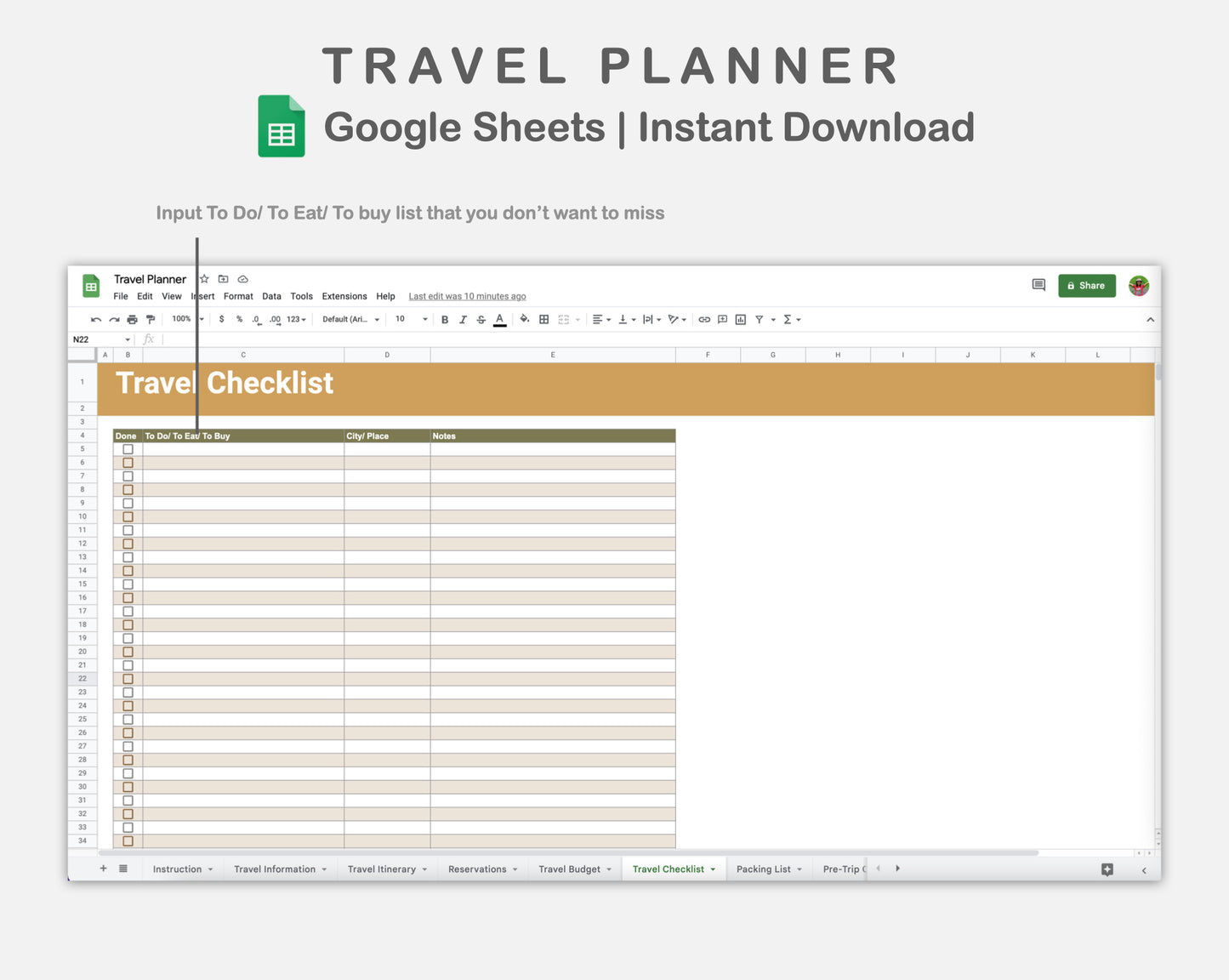Open the Insert chart tool
This screenshot has height=980, width=1229.
(739, 319)
